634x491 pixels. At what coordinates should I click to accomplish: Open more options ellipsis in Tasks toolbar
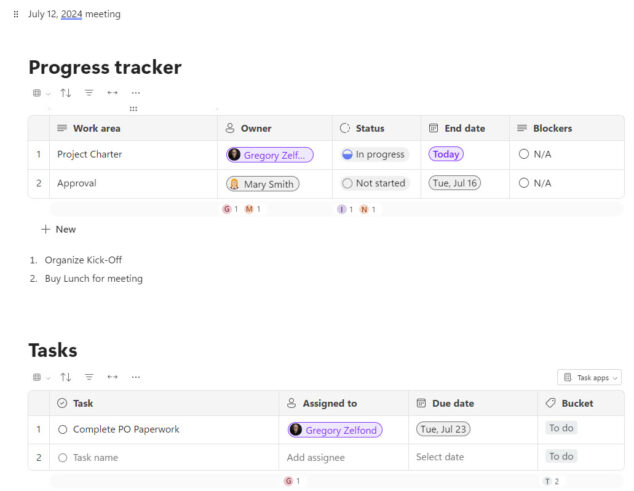tap(136, 377)
